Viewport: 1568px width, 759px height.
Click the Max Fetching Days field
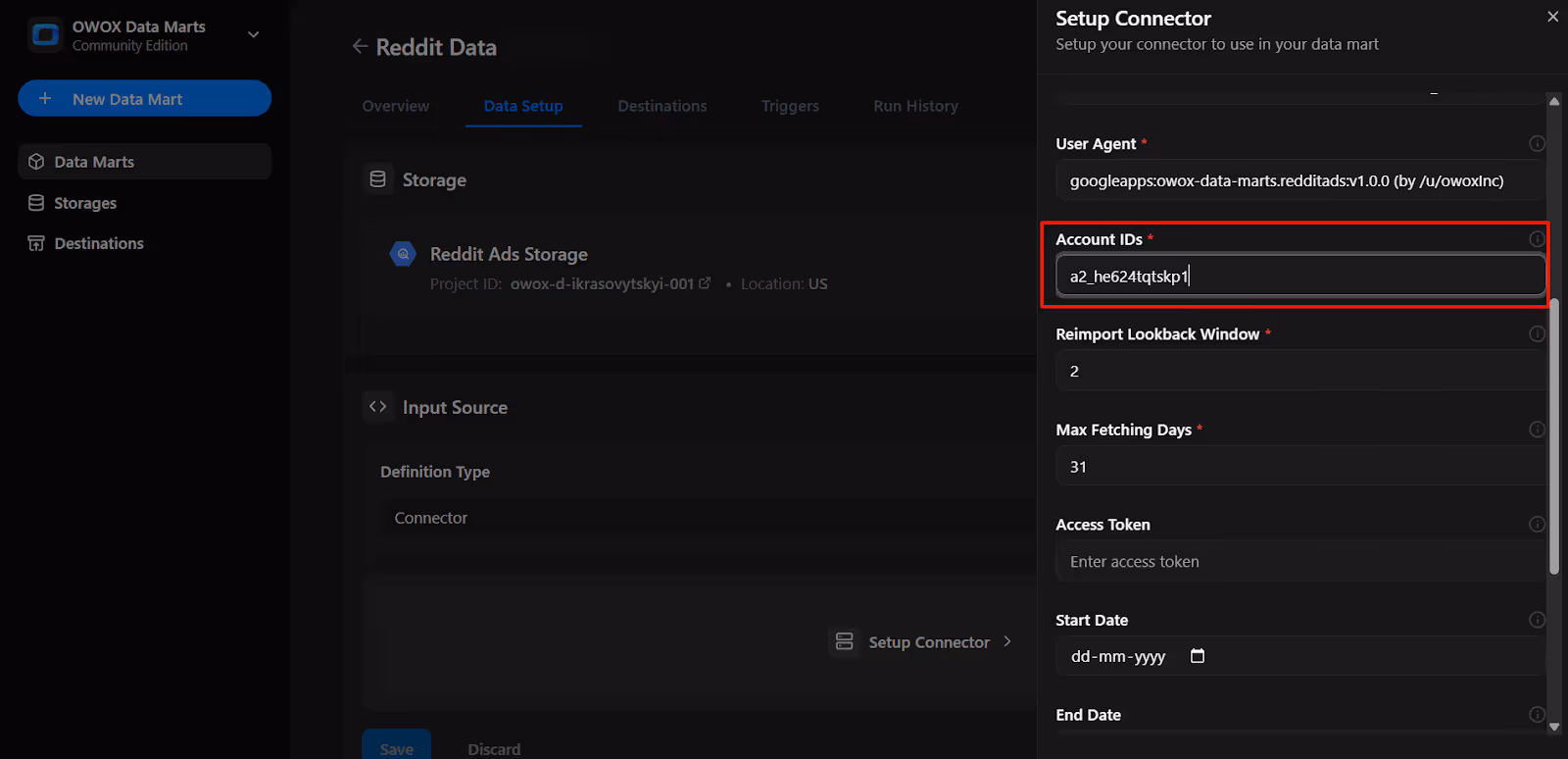[1300, 467]
